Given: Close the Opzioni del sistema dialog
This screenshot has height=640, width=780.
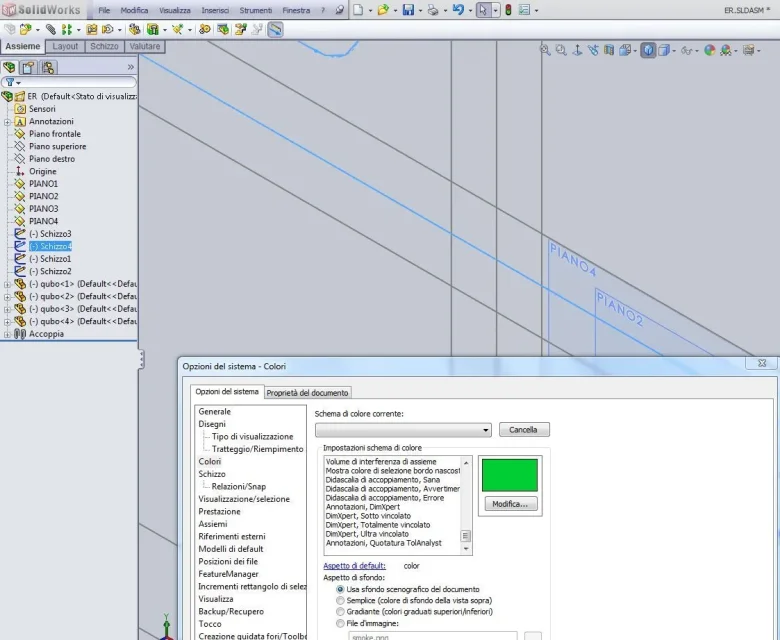Looking at the screenshot, I should (762, 363).
